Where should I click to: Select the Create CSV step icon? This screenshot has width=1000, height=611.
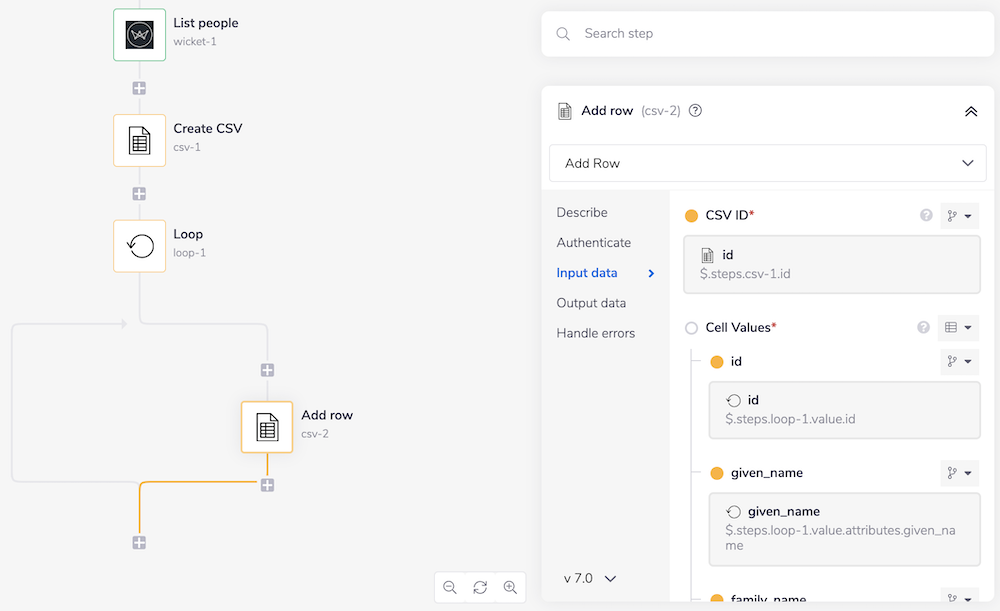[x=139, y=140]
